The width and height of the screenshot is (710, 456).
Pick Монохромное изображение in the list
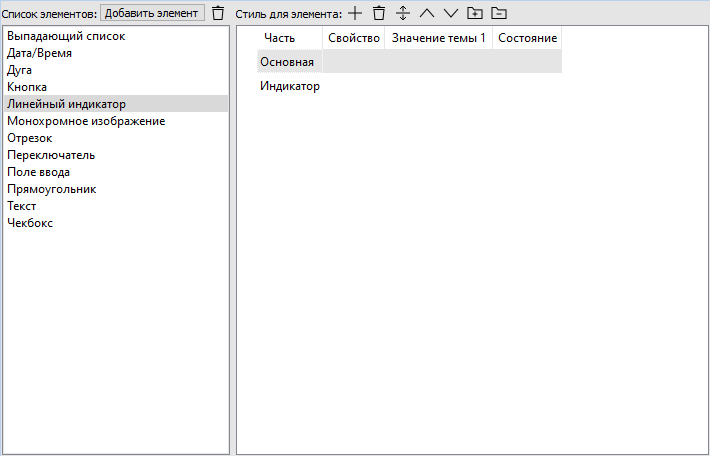tap(86, 121)
